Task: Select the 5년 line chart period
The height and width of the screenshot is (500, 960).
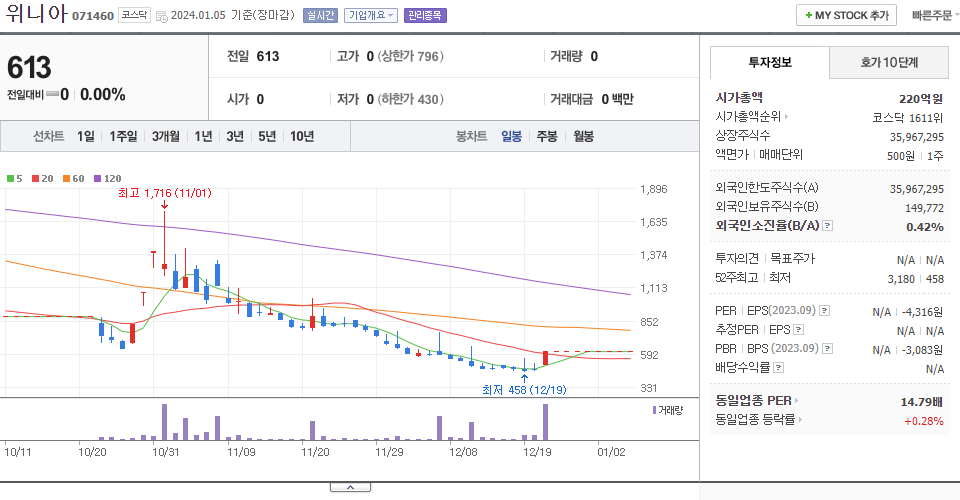Action: pos(267,136)
